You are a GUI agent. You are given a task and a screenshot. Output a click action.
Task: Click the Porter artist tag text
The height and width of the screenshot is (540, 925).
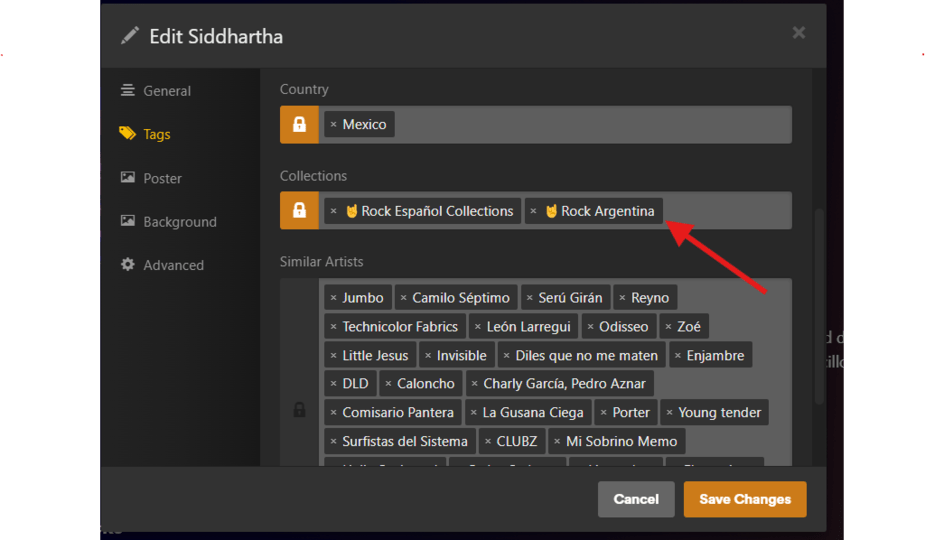(631, 413)
